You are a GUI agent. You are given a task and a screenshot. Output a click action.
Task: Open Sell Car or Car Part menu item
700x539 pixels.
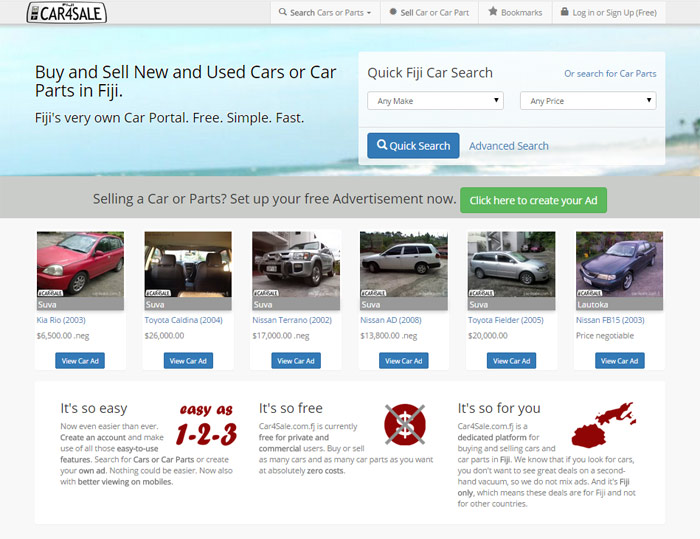click(x=429, y=13)
